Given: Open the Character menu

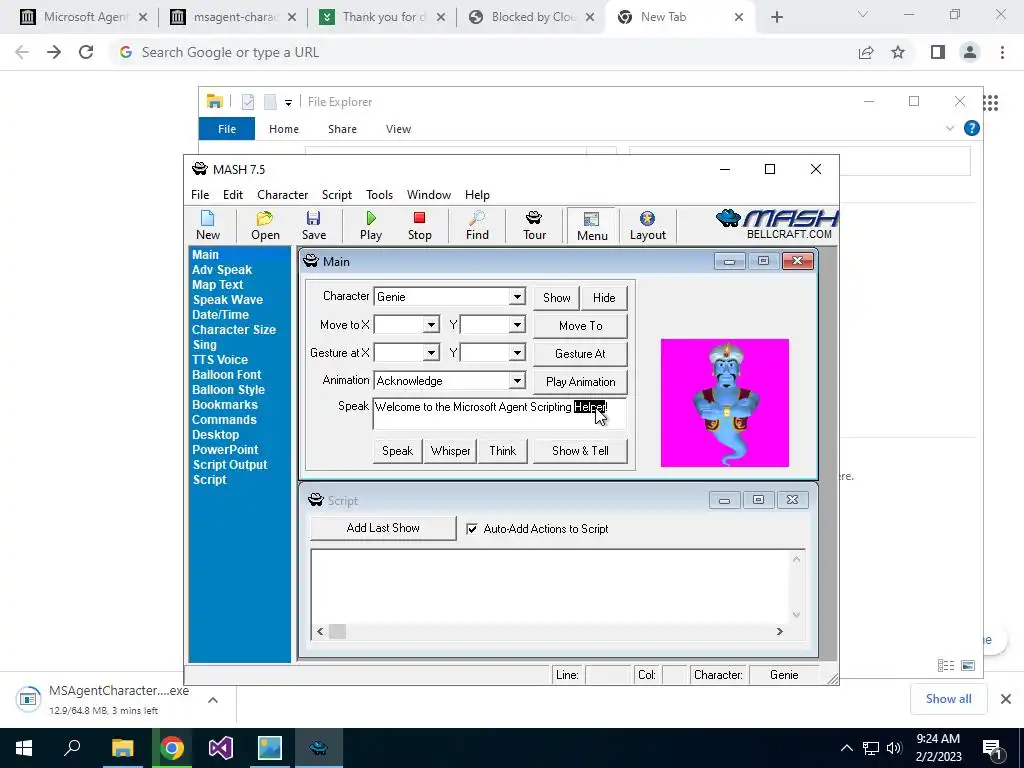Looking at the screenshot, I should click(x=282, y=195).
